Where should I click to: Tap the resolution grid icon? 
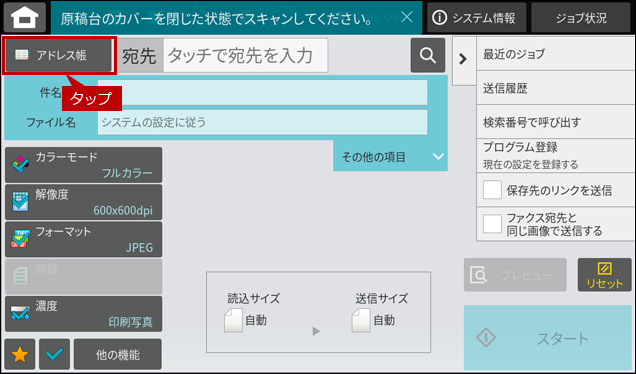point(20,202)
